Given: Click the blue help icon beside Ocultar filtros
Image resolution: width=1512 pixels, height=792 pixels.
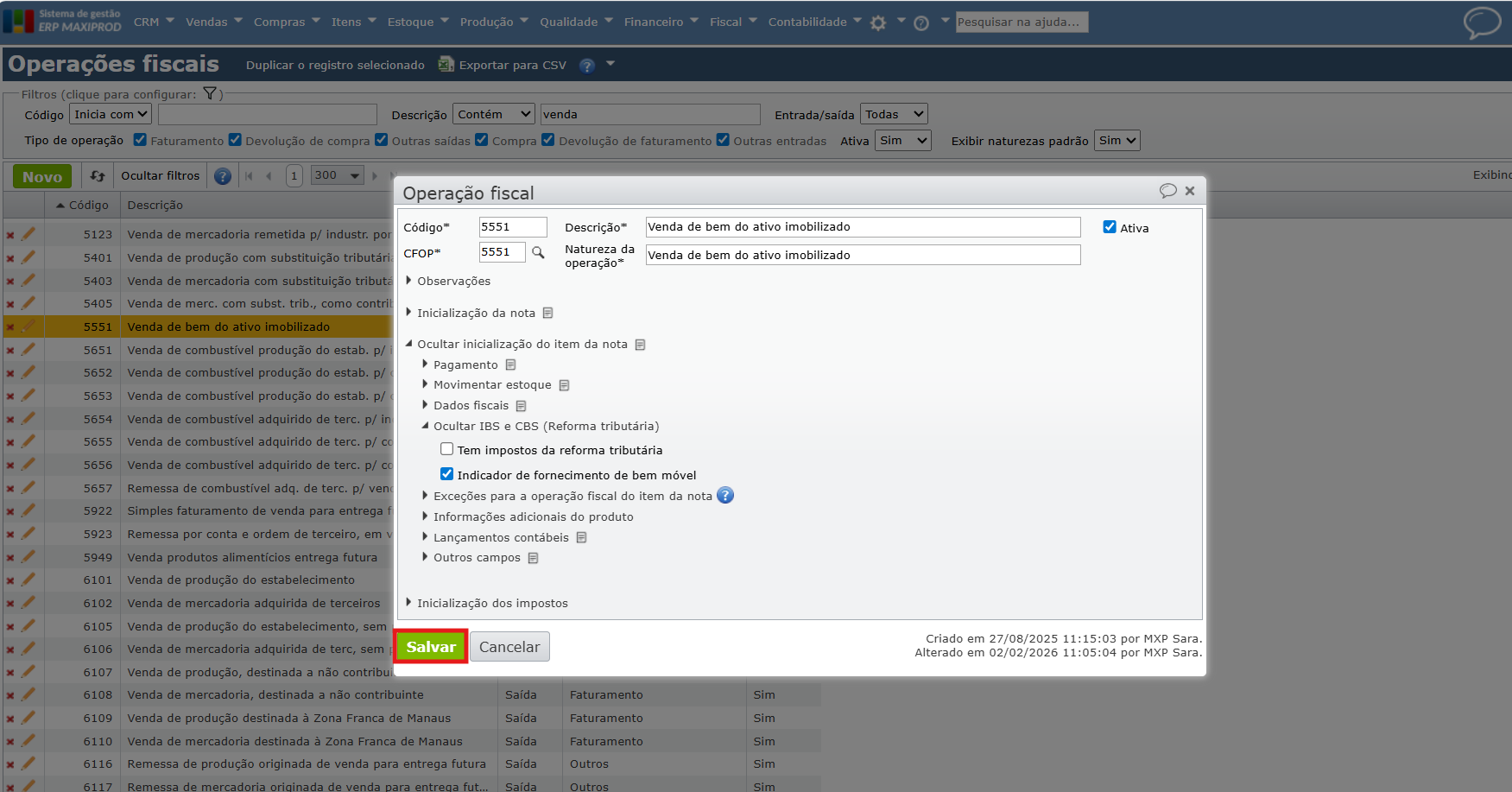Looking at the screenshot, I should pyautogui.click(x=223, y=176).
